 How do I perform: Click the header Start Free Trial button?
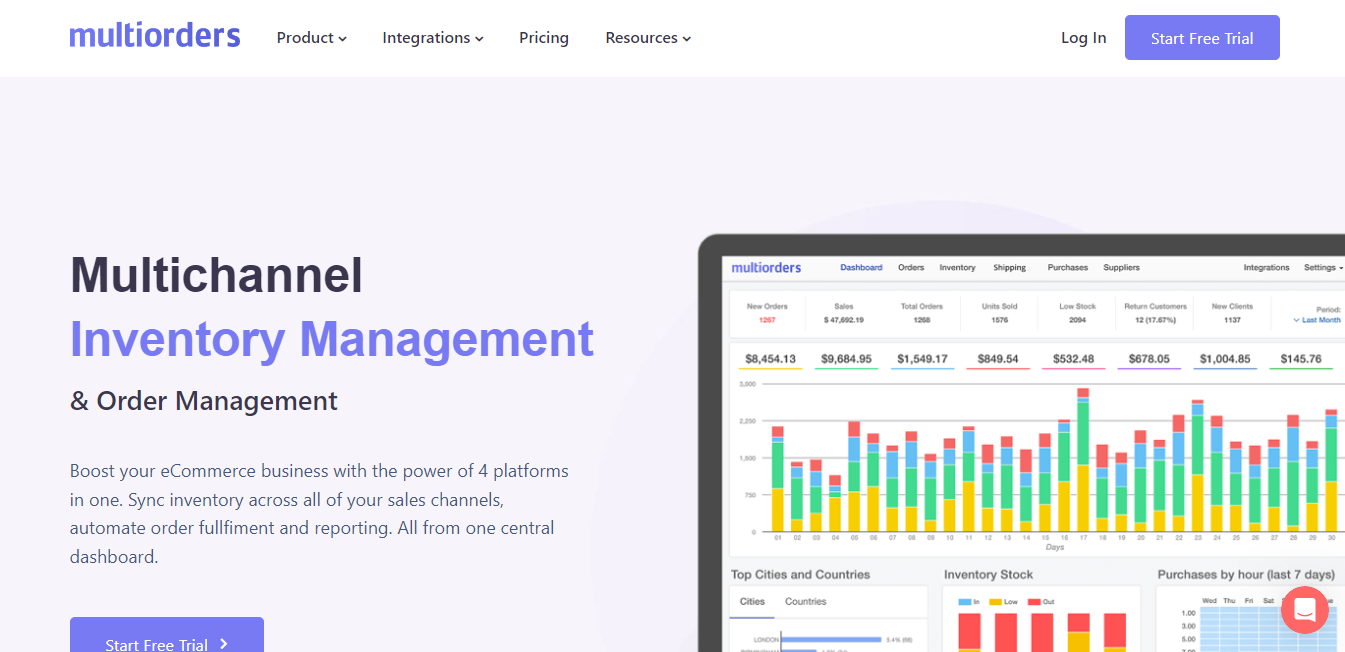1202,38
